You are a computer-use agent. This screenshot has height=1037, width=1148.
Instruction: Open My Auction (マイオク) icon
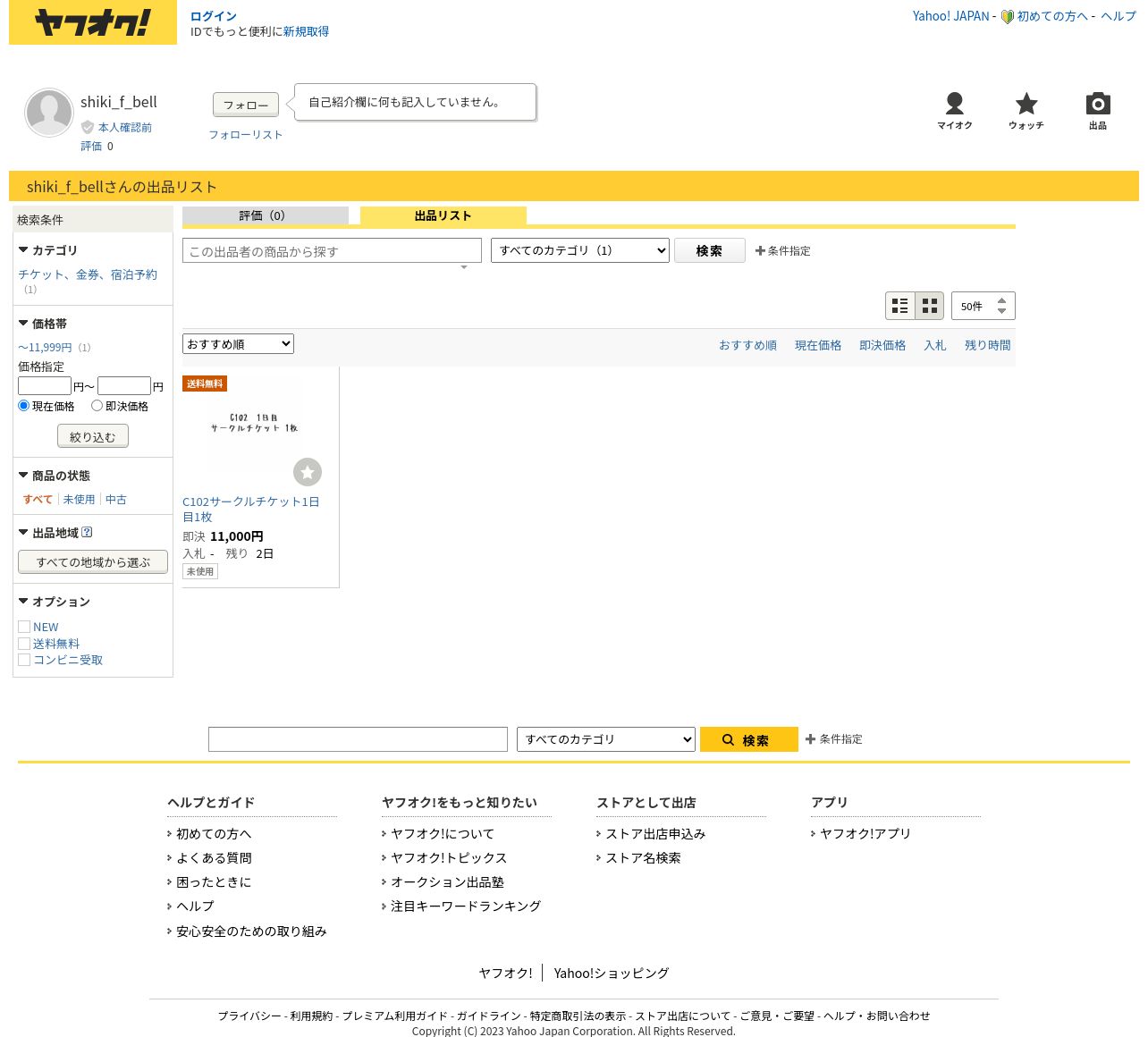click(x=955, y=111)
